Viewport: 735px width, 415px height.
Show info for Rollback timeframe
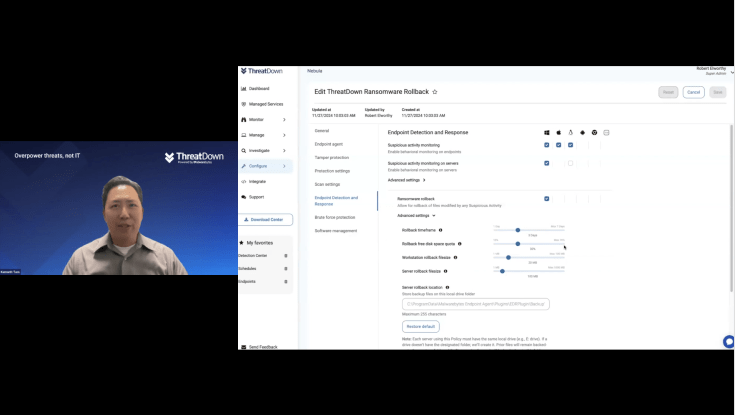pyautogui.click(x=440, y=230)
